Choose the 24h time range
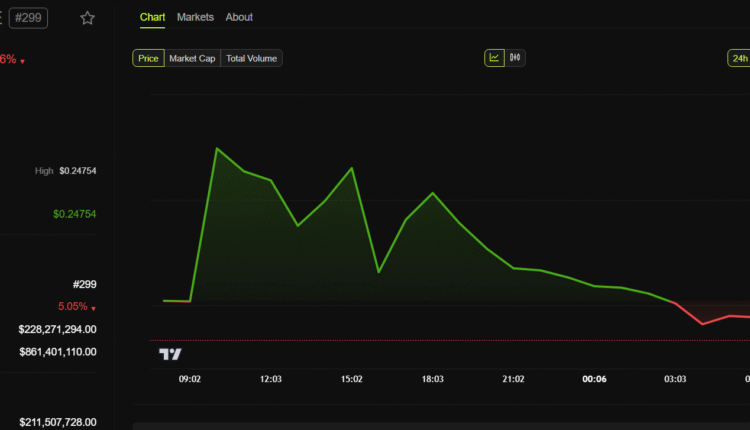 coord(738,59)
